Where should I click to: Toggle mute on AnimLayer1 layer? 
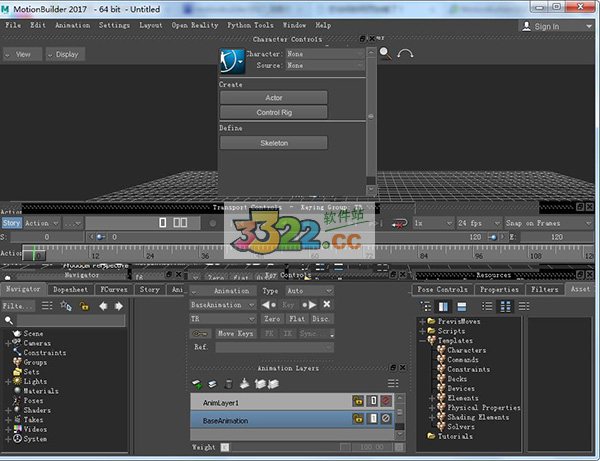point(386,401)
